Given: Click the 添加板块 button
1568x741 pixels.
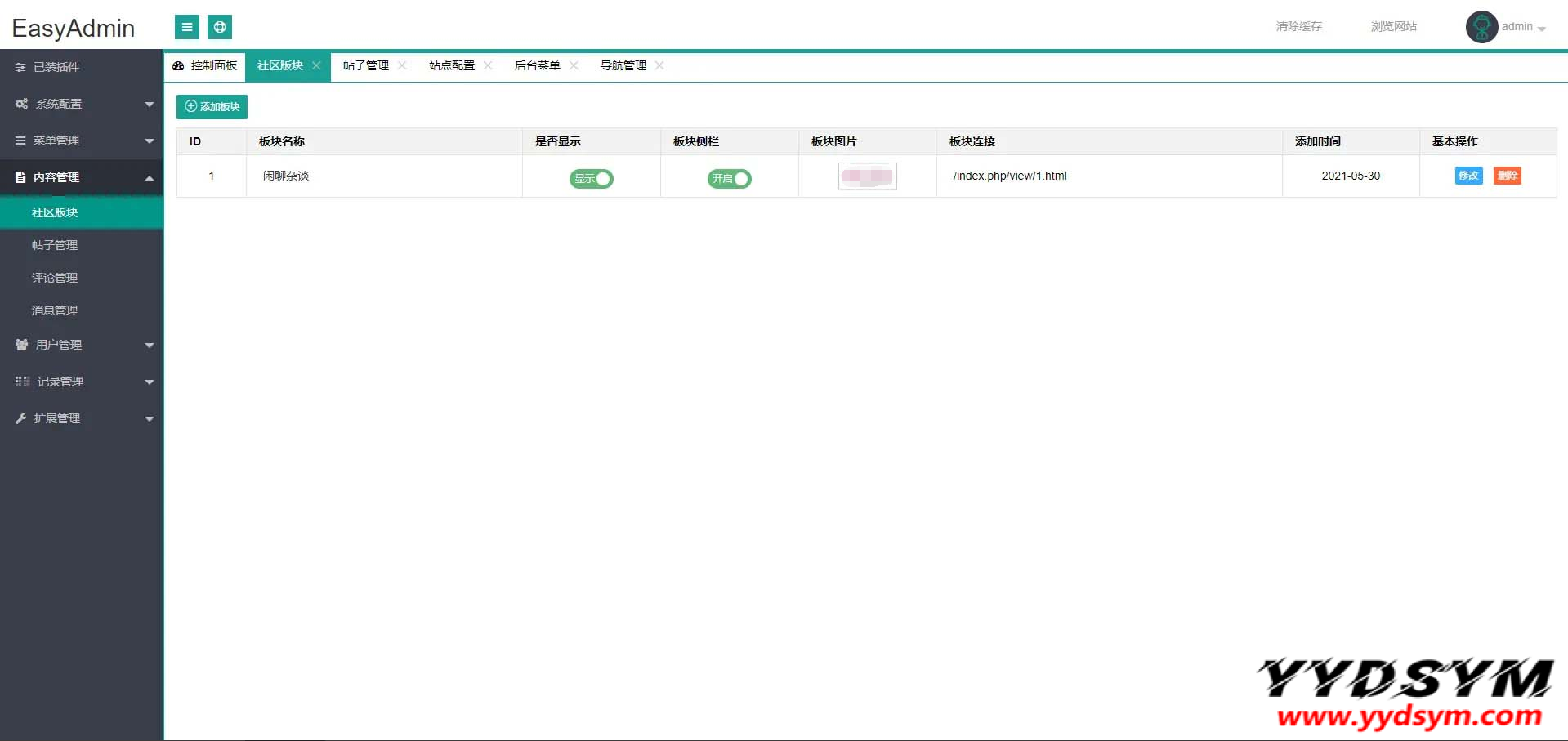Looking at the screenshot, I should click(212, 106).
